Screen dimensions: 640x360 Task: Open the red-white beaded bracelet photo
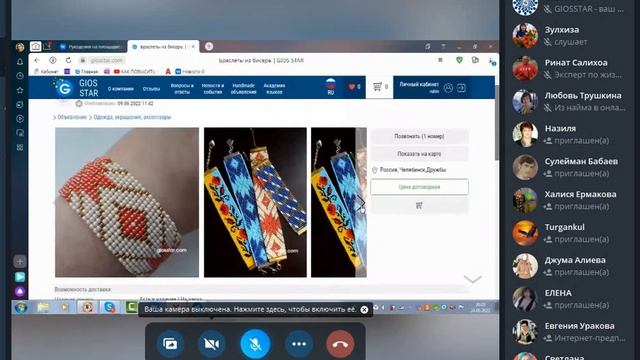pos(127,202)
